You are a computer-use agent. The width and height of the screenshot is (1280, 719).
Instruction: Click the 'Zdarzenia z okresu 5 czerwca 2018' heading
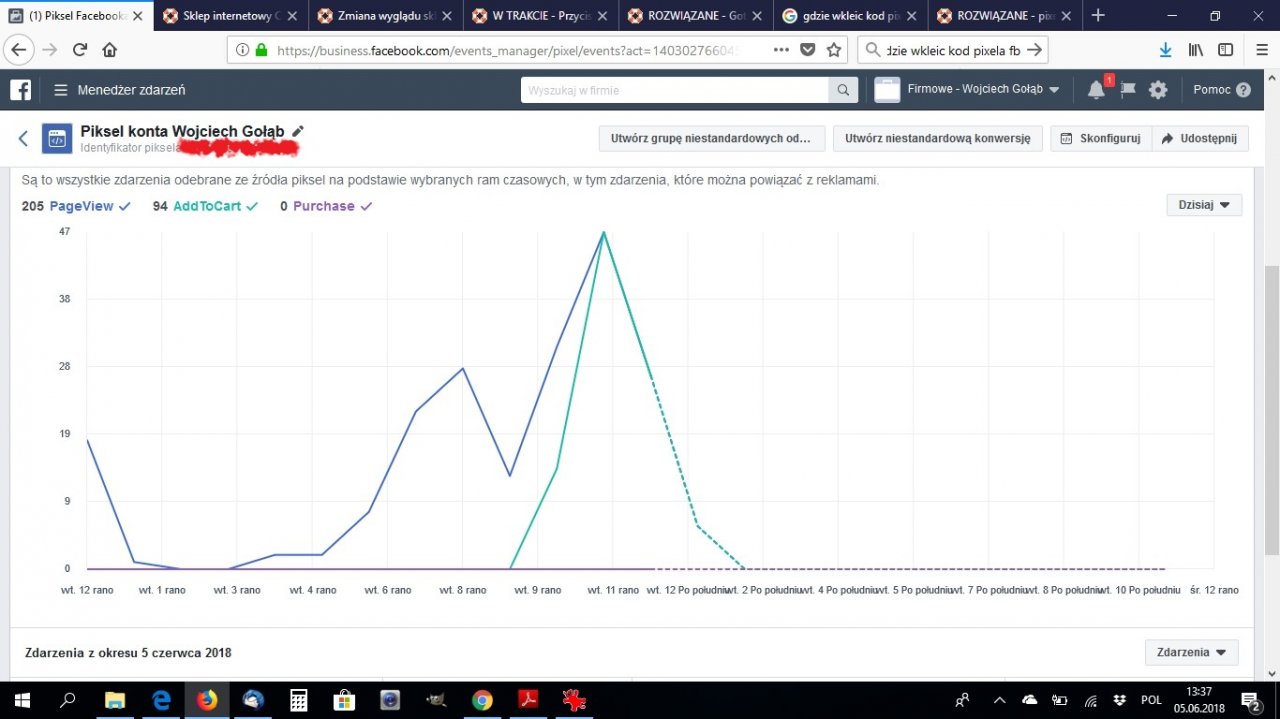pos(128,653)
